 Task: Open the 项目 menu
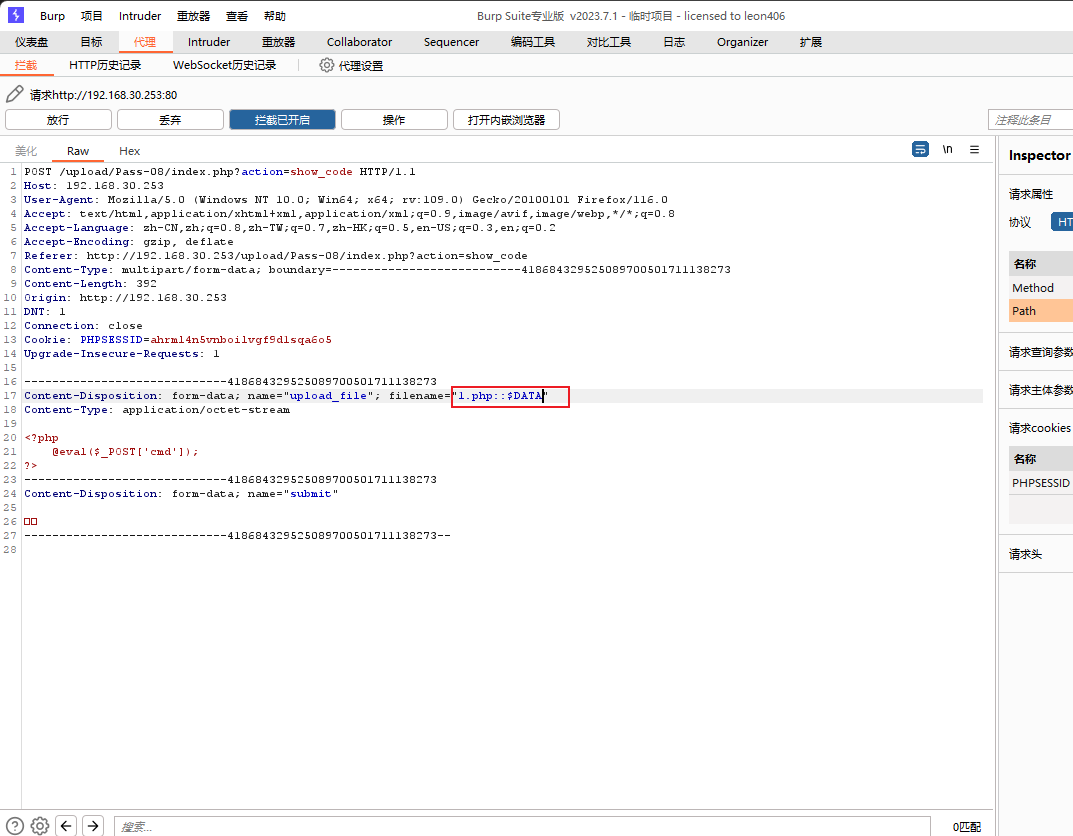click(92, 16)
